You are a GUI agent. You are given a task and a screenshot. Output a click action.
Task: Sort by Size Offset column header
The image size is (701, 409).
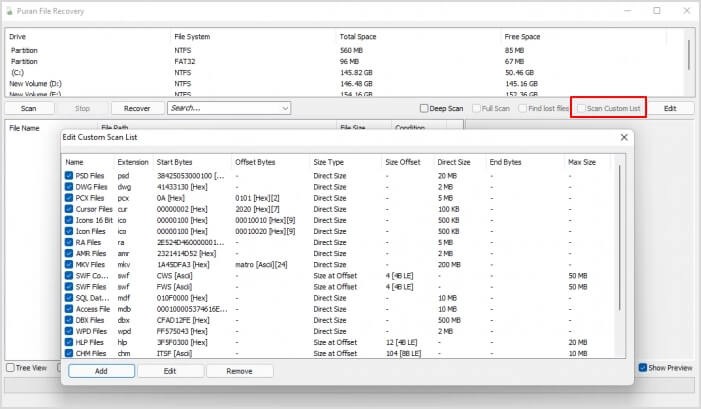(403, 162)
